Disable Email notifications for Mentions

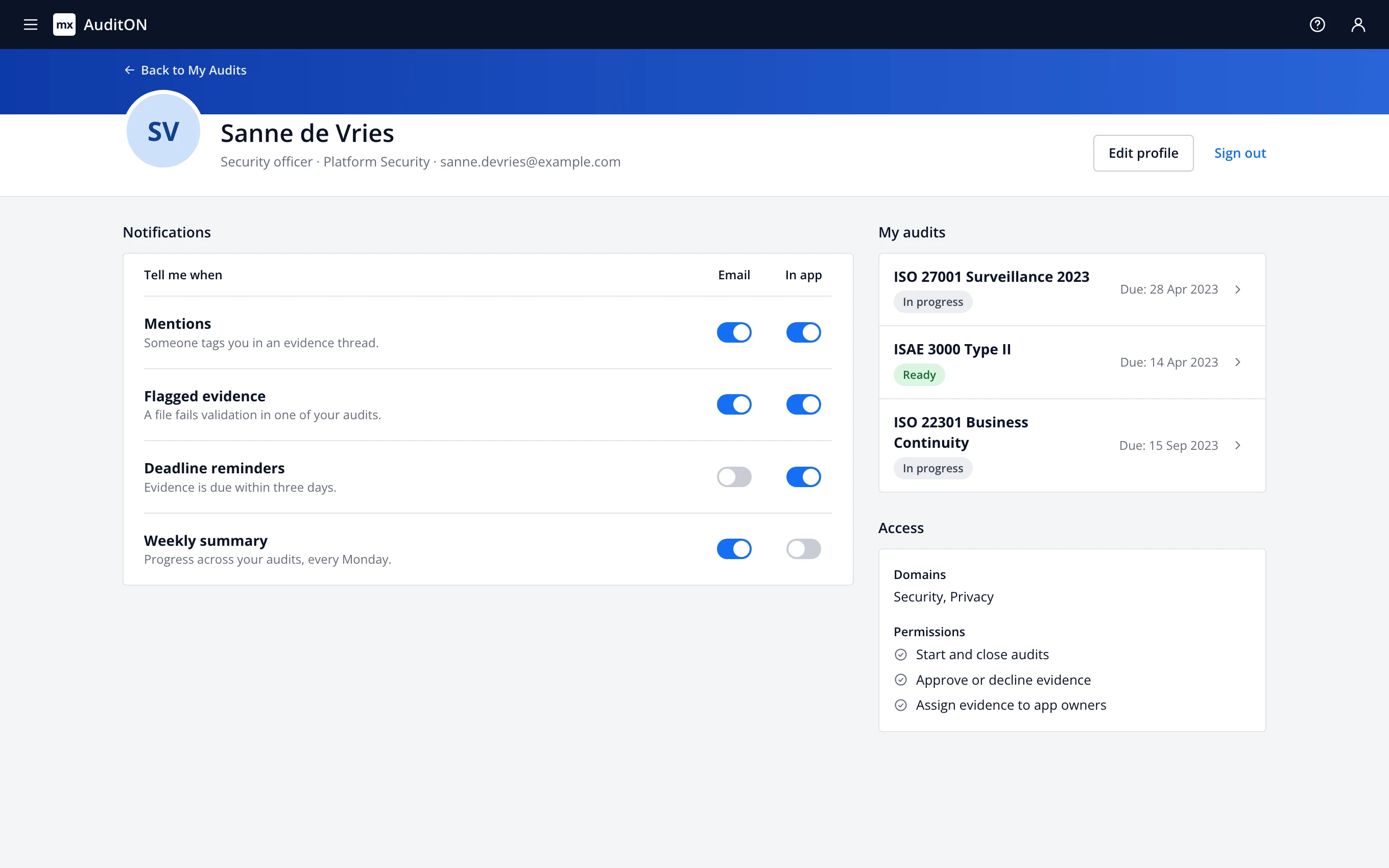click(x=734, y=332)
